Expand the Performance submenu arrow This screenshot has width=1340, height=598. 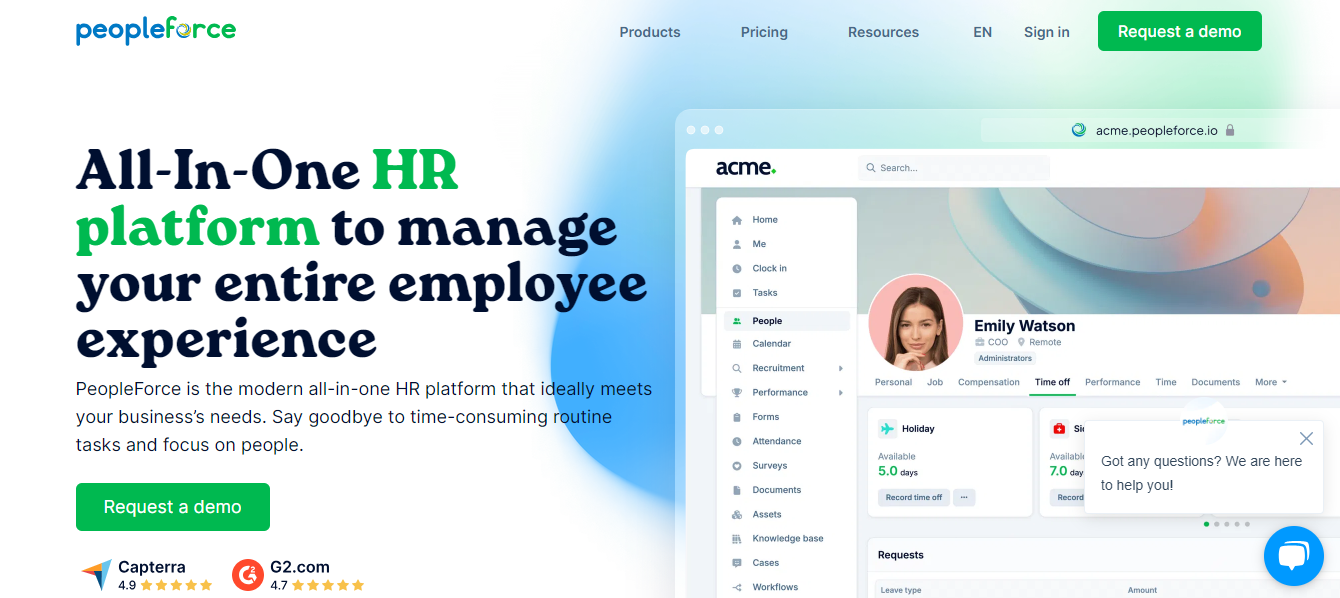pos(840,393)
